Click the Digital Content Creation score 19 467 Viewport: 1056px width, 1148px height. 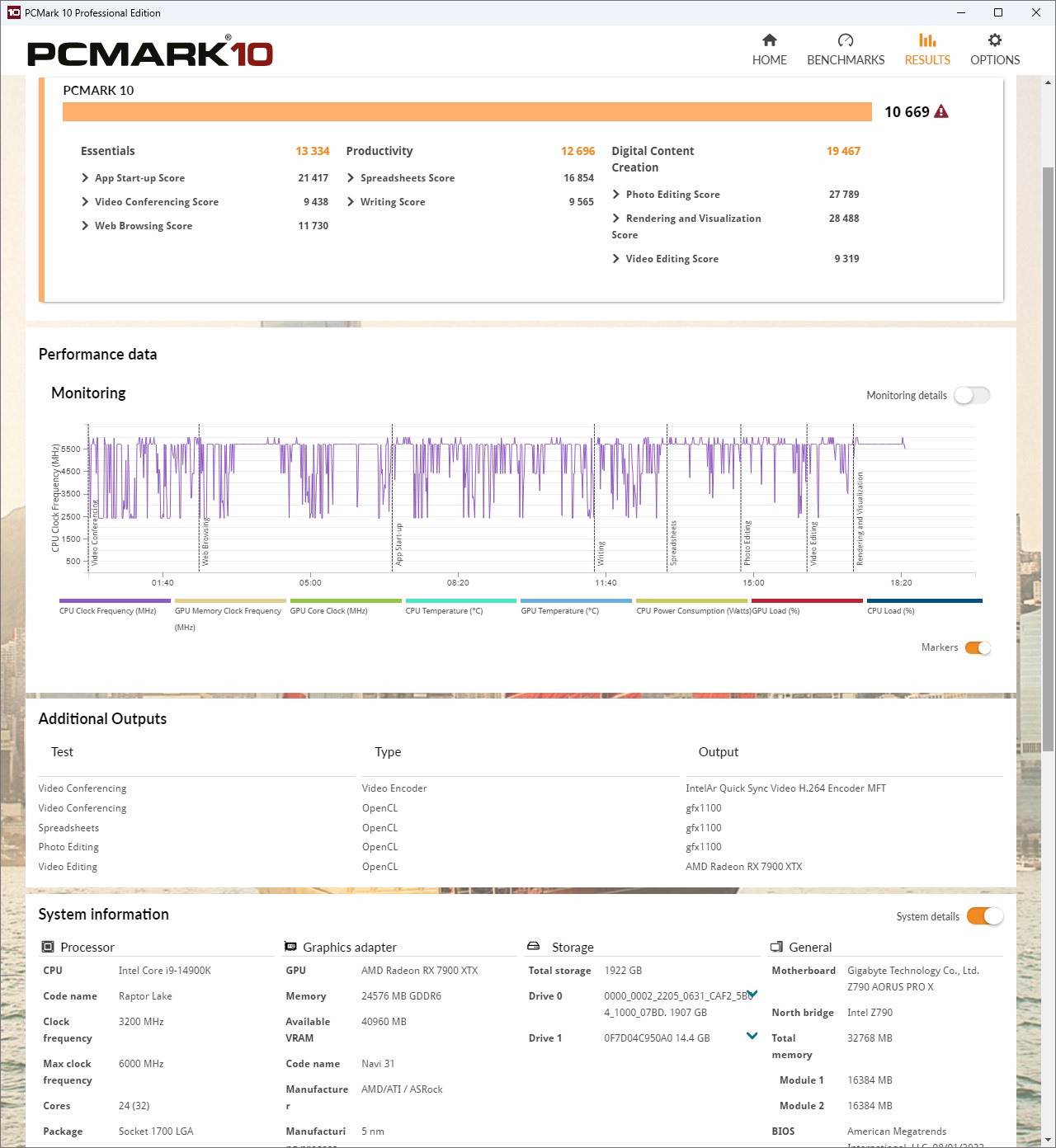click(843, 151)
